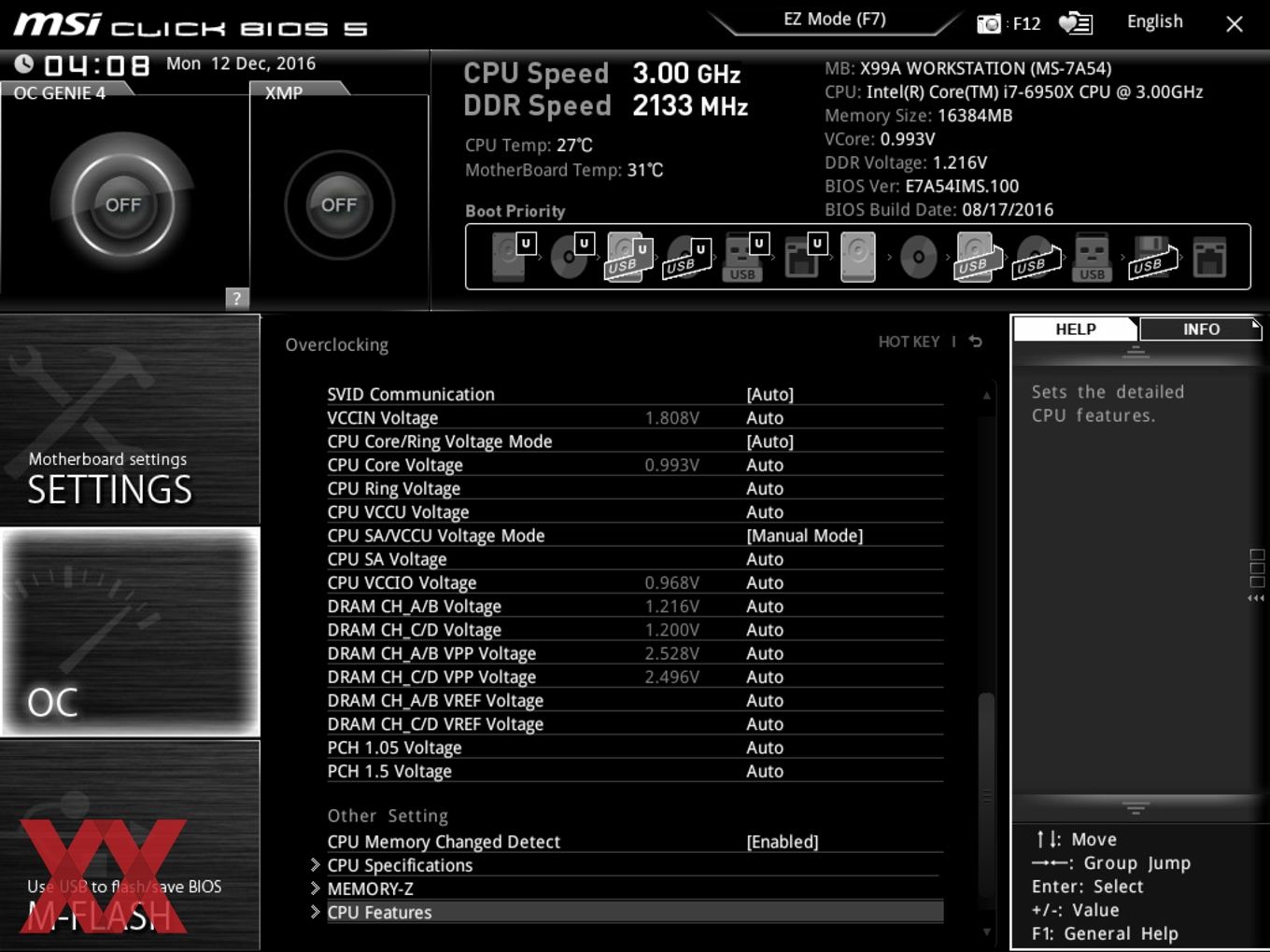Switch to EZ Mode (F7)
The height and width of the screenshot is (952, 1270).
coord(834,19)
